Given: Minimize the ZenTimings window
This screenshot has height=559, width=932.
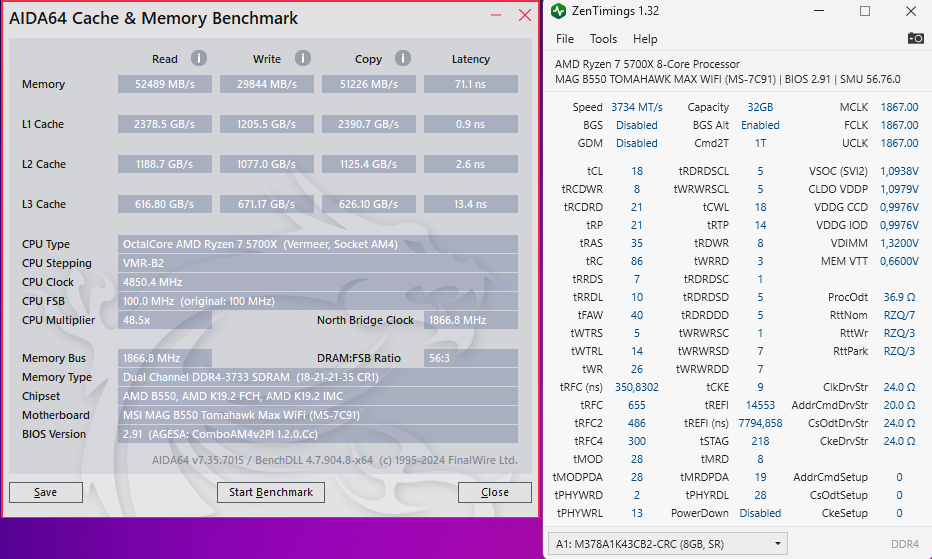Looking at the screenshot, I should click(819, 11).
